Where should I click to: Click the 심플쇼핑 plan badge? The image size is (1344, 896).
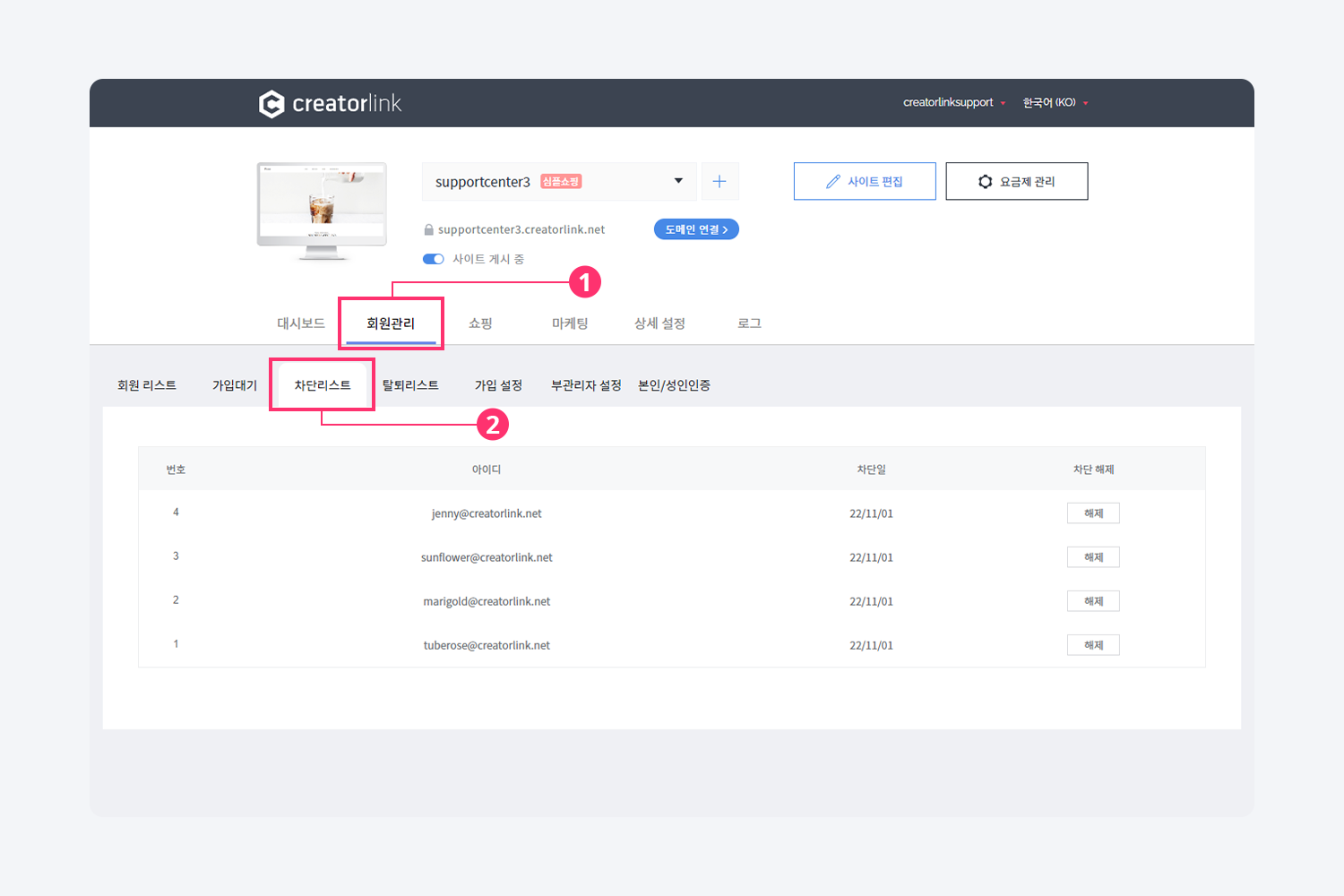(561, 181)
